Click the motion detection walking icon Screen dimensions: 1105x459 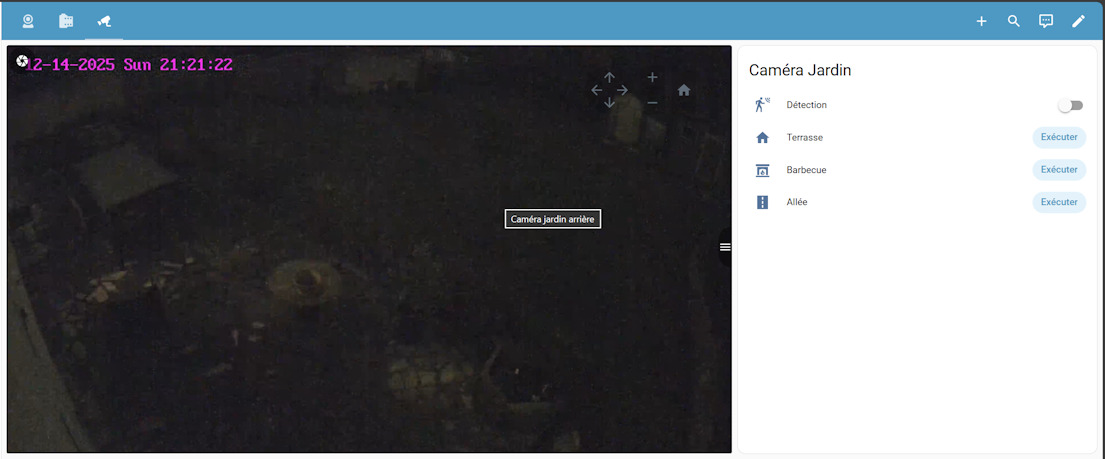pos(762,104)
